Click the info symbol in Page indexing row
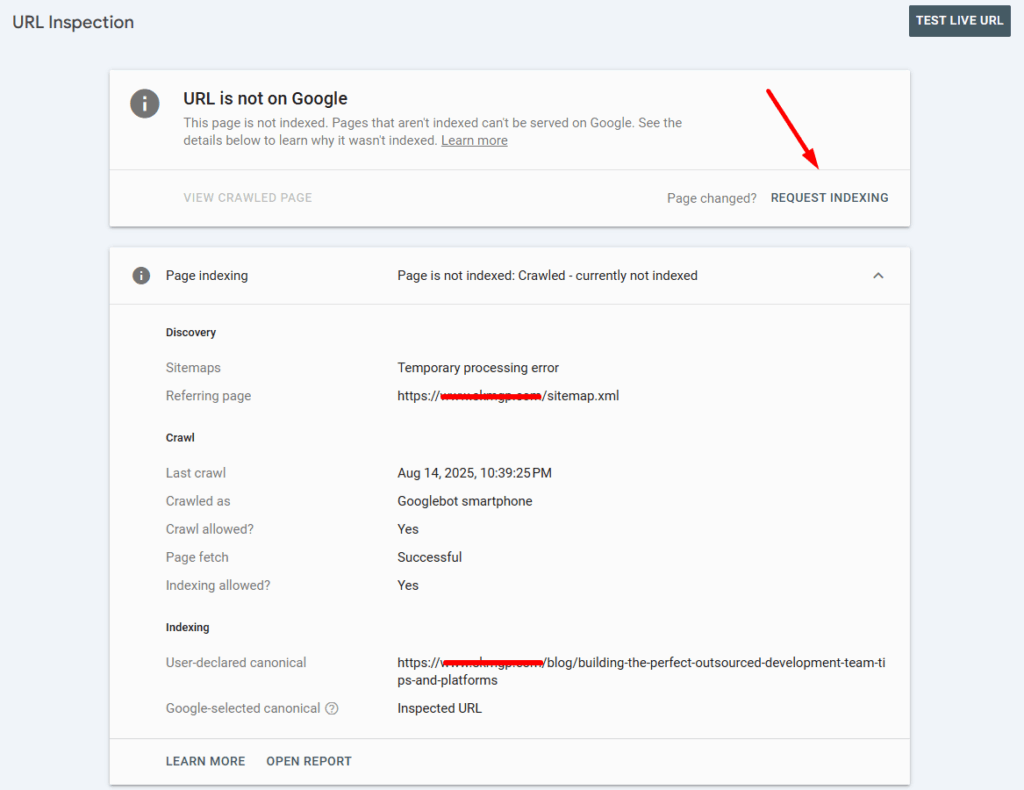The image size is (1024, 790). click(x=140, y=275)
